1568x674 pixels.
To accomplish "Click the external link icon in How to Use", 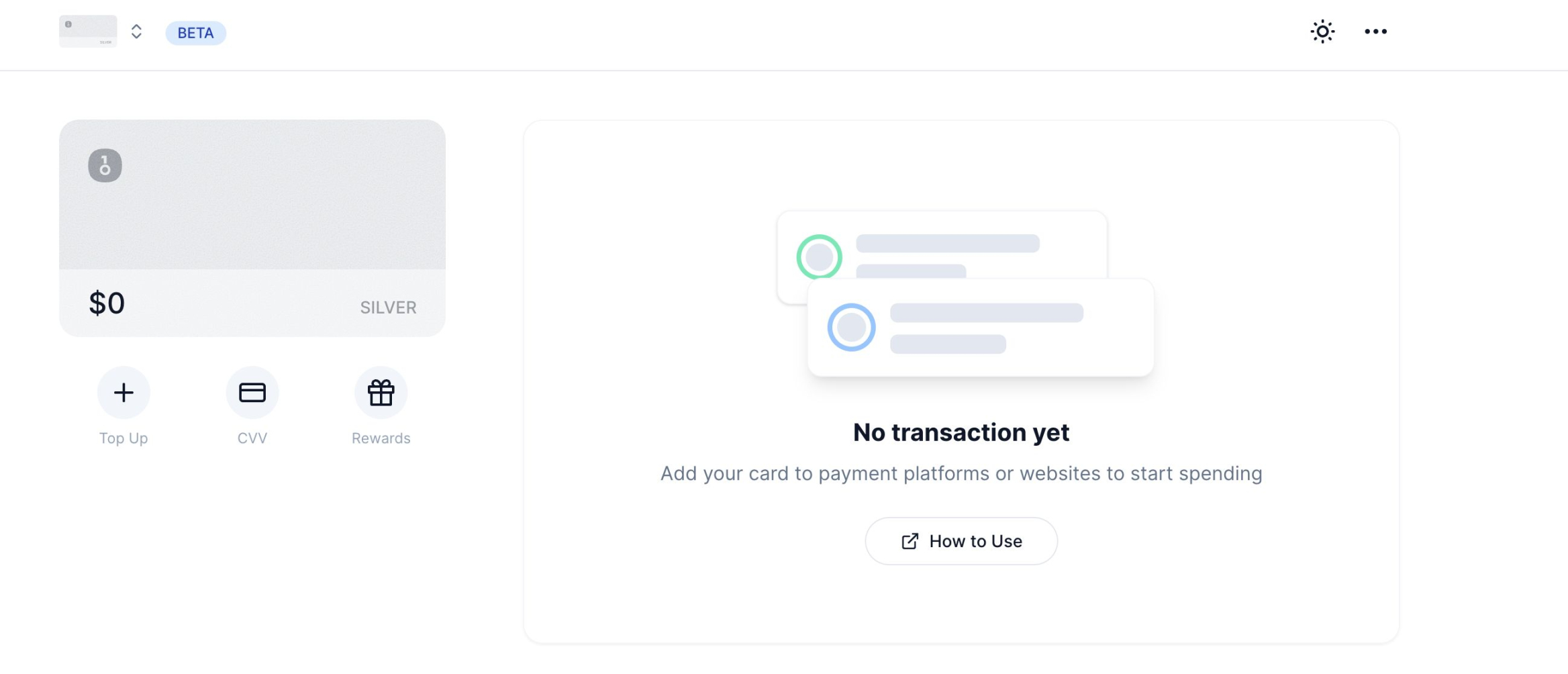I will (x=910, y=541).
